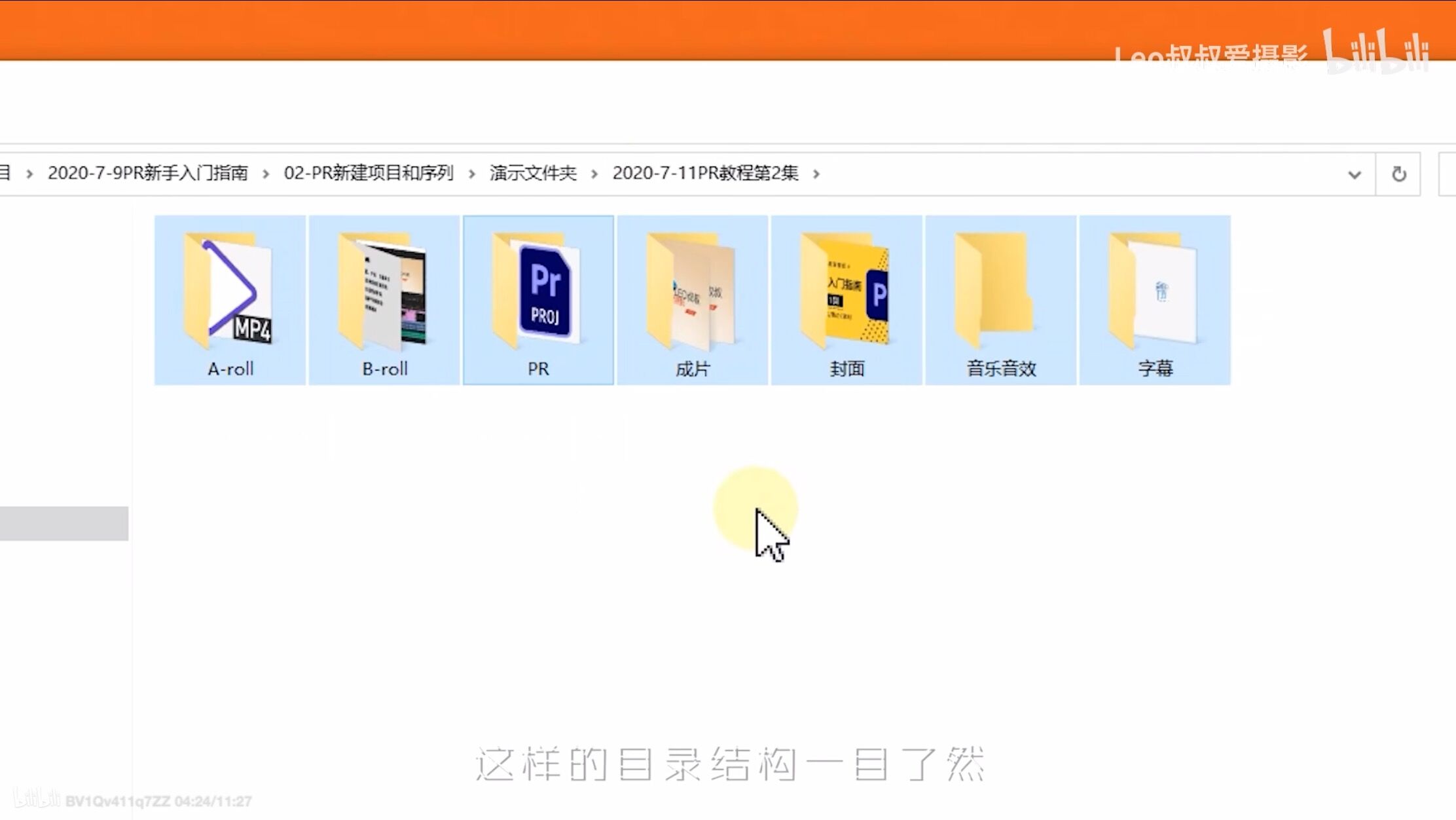
Task: Open the 封面 folder icon
Action: pyautogui.click(x=846, y=291)
